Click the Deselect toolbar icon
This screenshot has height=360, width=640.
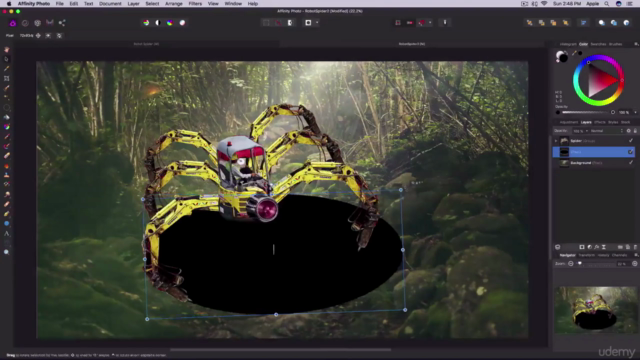coord(278,23)
